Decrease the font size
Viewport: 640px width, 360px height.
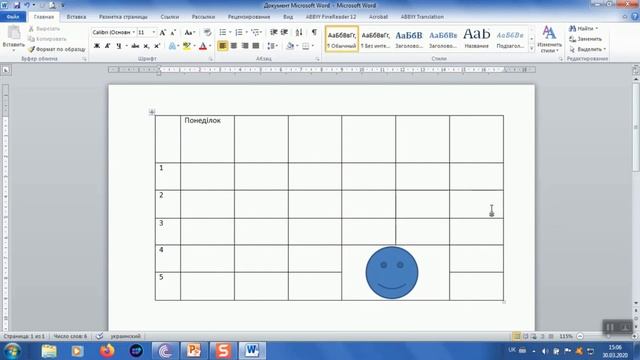pos(173,32)
